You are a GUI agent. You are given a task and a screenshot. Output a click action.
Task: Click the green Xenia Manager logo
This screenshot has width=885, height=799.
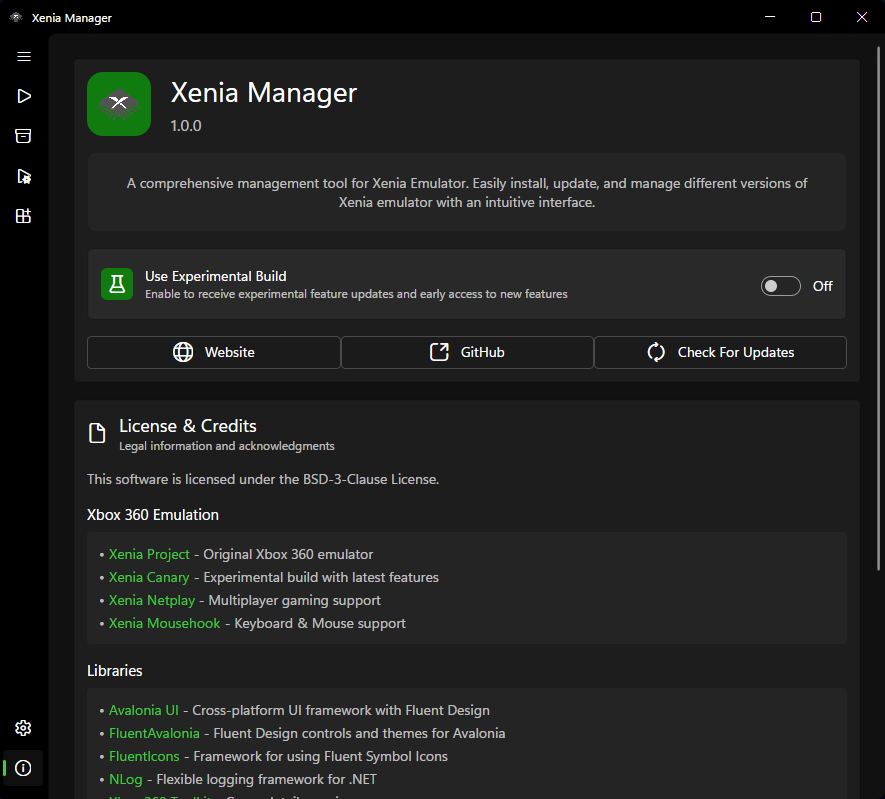[x=119, y=104]
